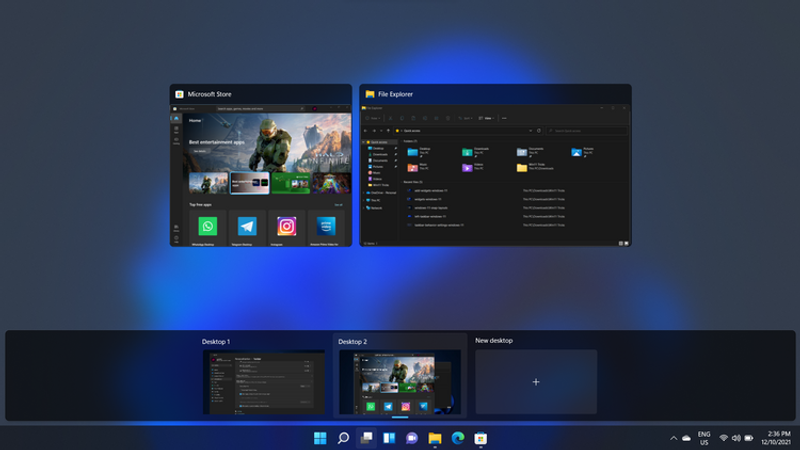Click the Prime Video tile in Store preview
This screenshot has width=800, height=450.
click(326, 228)
